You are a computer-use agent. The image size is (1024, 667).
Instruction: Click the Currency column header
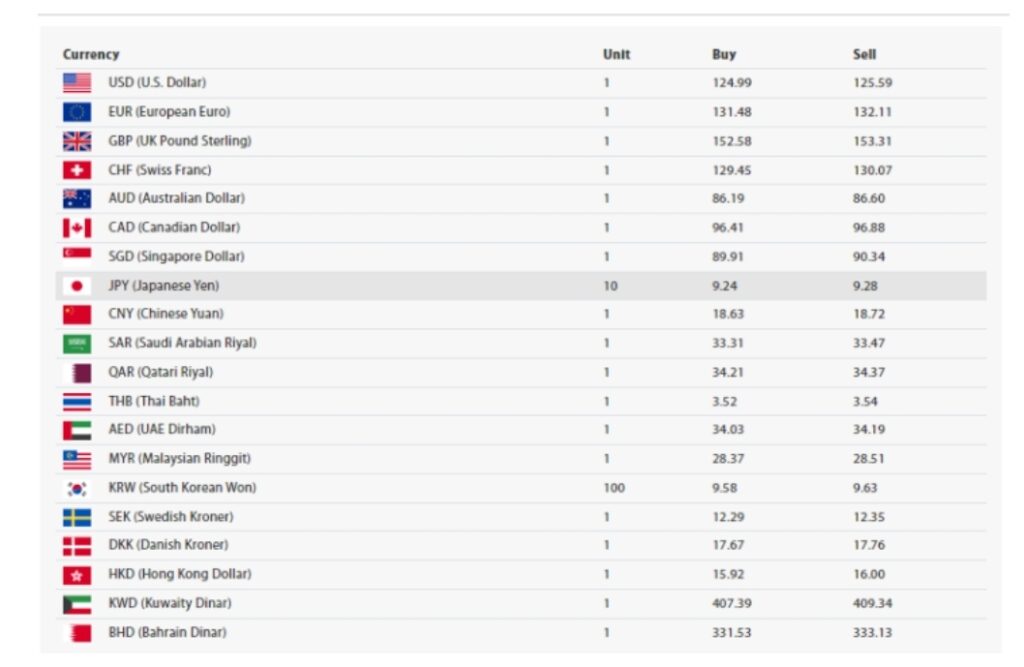[x=91, y=54]
